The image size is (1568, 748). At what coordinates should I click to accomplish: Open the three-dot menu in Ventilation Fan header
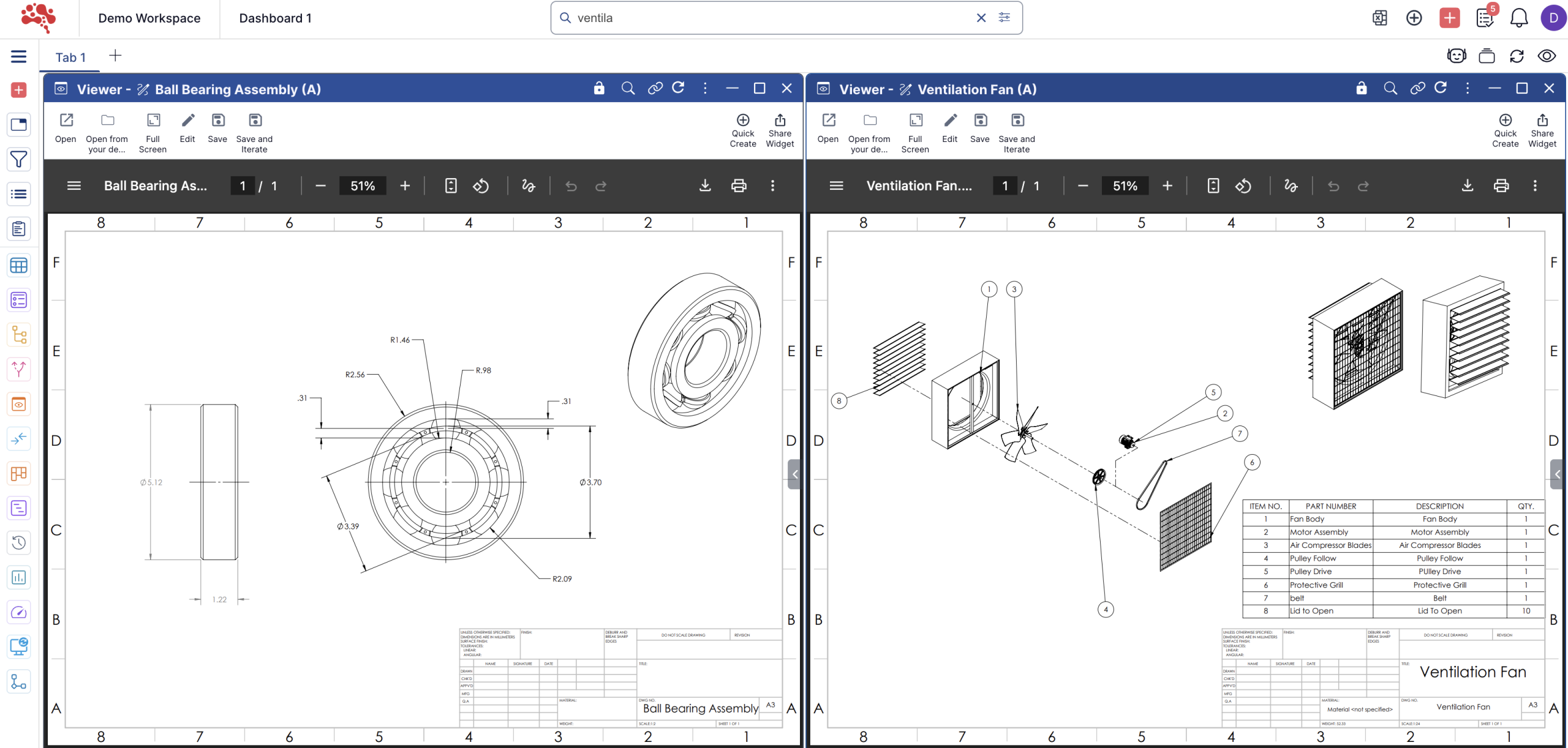tap(1467, 88)
